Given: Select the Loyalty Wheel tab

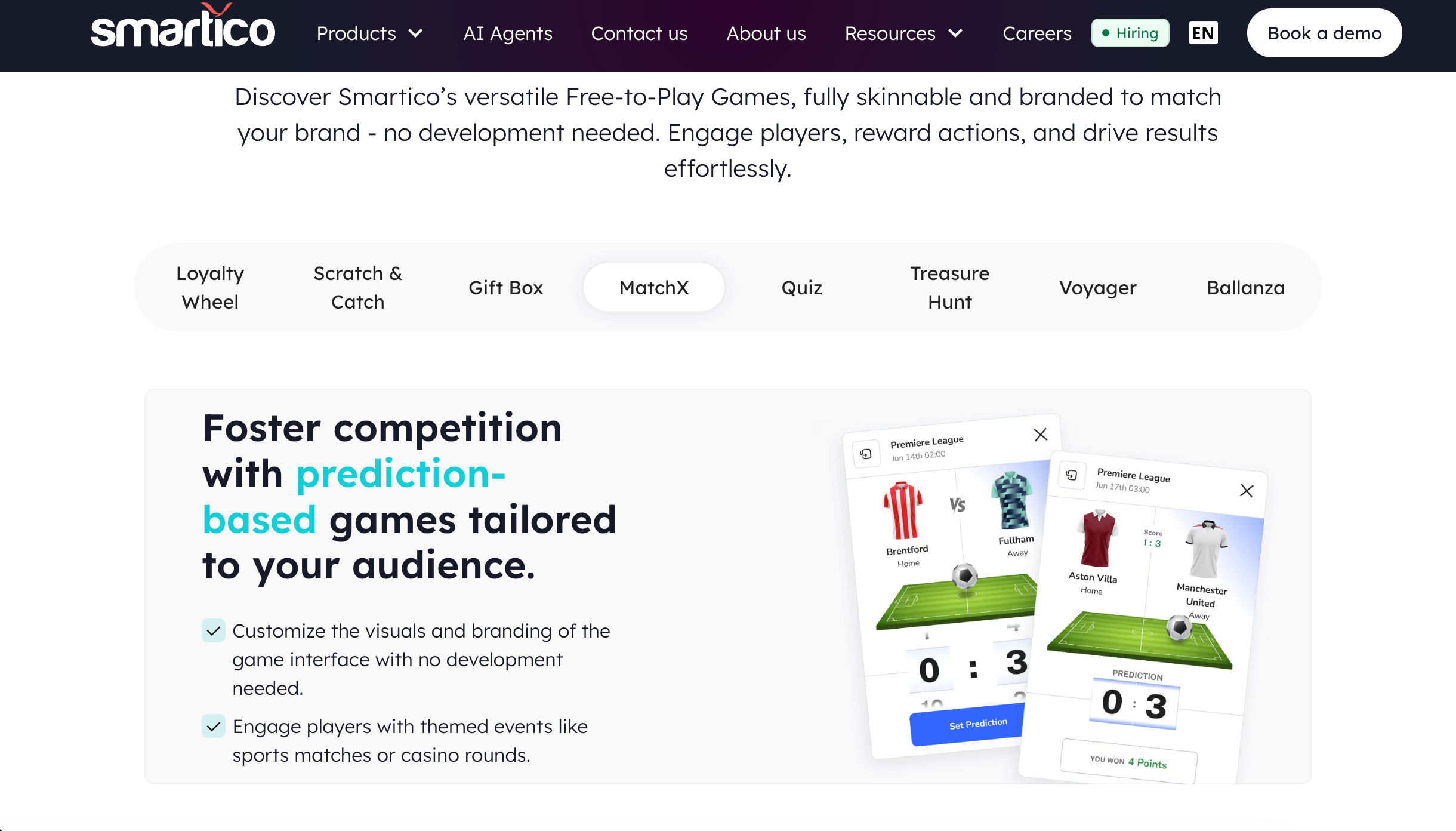Looking at the screenshot, I should coord(210,288).
